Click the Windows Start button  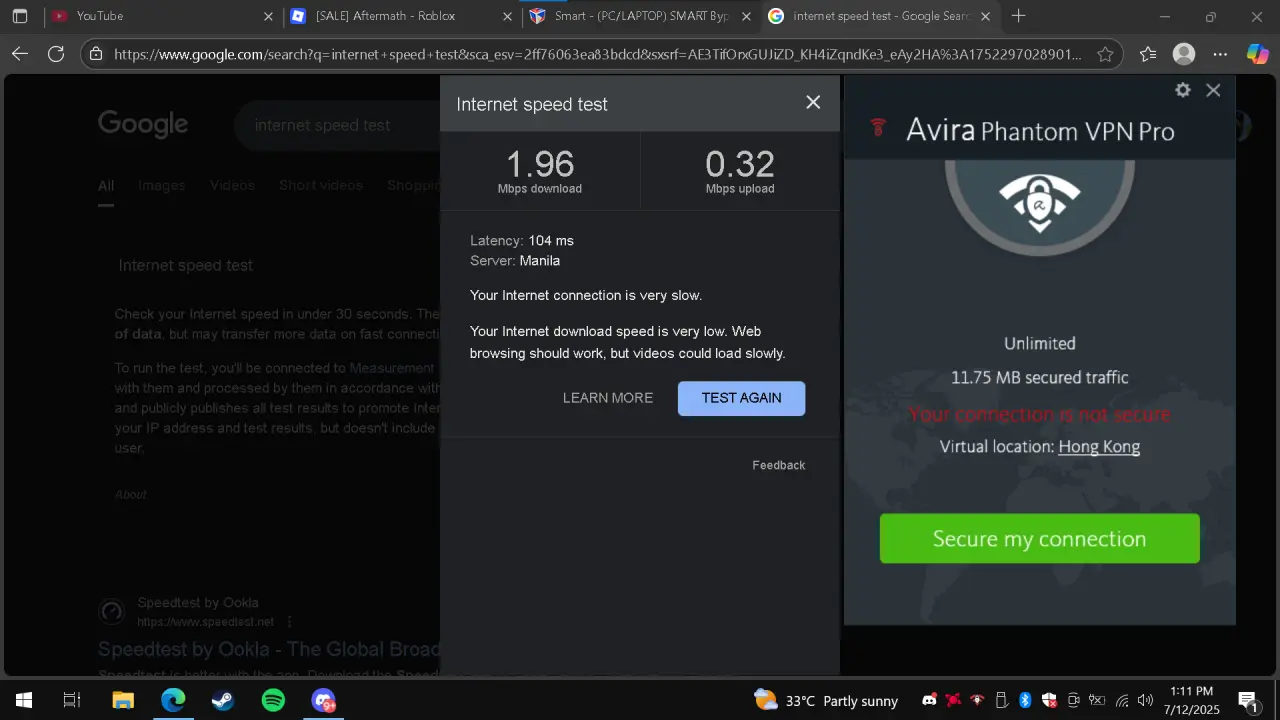tap(24, 700)
